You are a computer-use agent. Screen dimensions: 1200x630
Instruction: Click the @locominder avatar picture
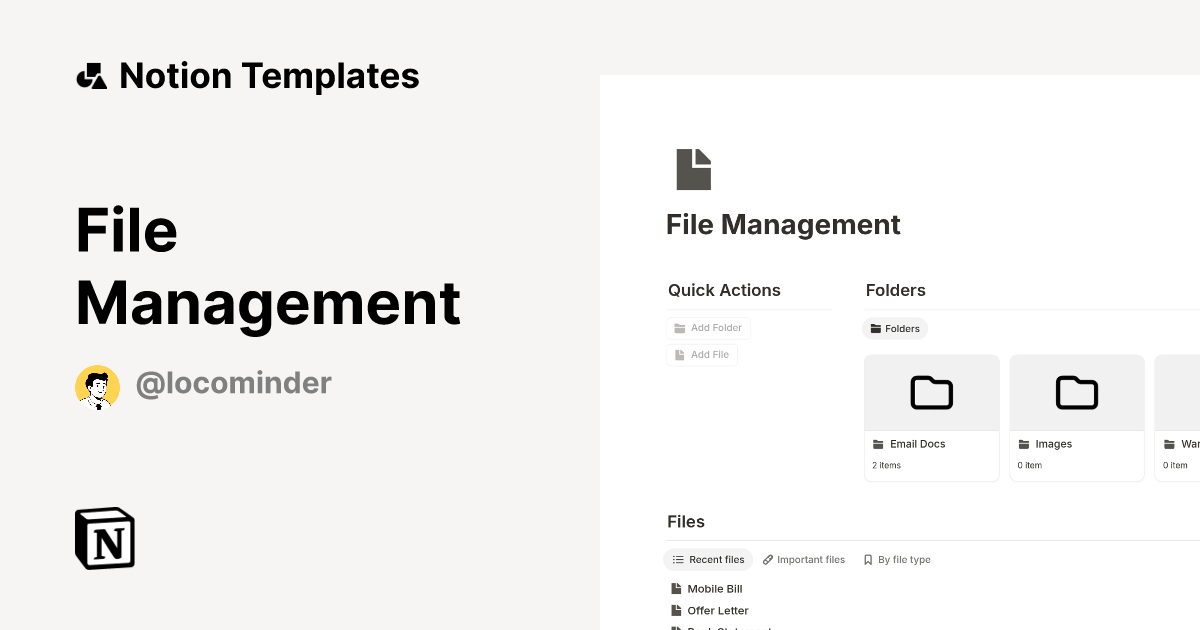[x=97, y=386]
